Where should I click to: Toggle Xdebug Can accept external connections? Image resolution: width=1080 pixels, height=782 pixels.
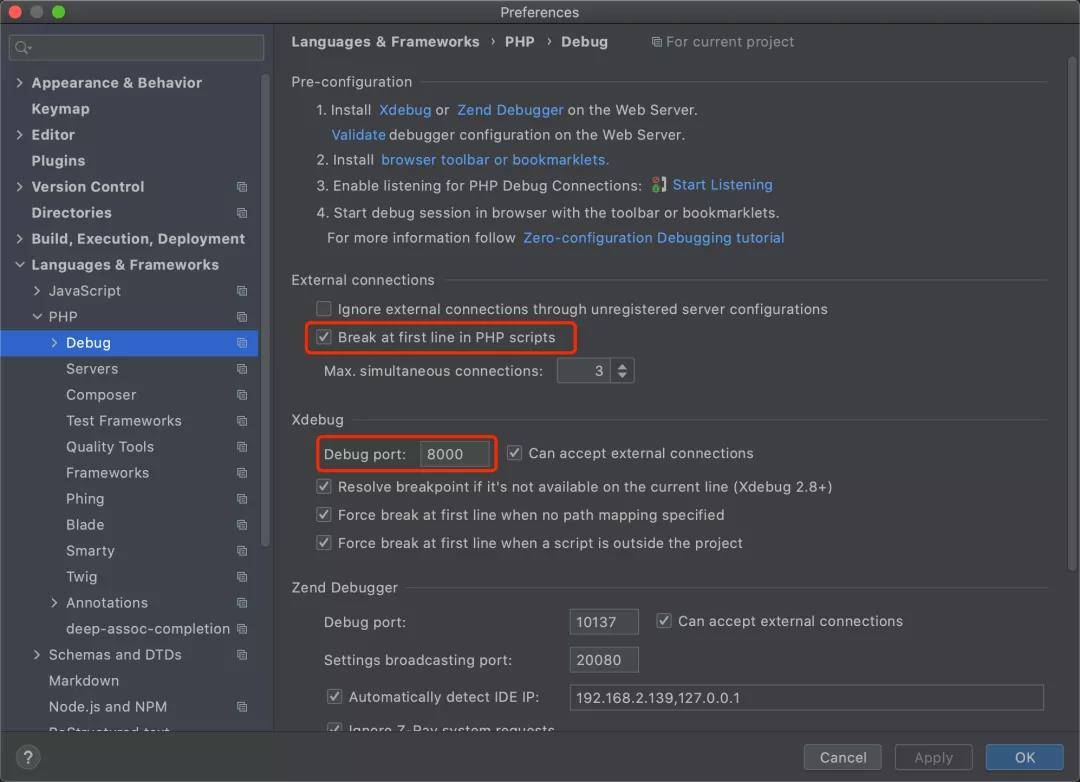click(x=515, y=453)
